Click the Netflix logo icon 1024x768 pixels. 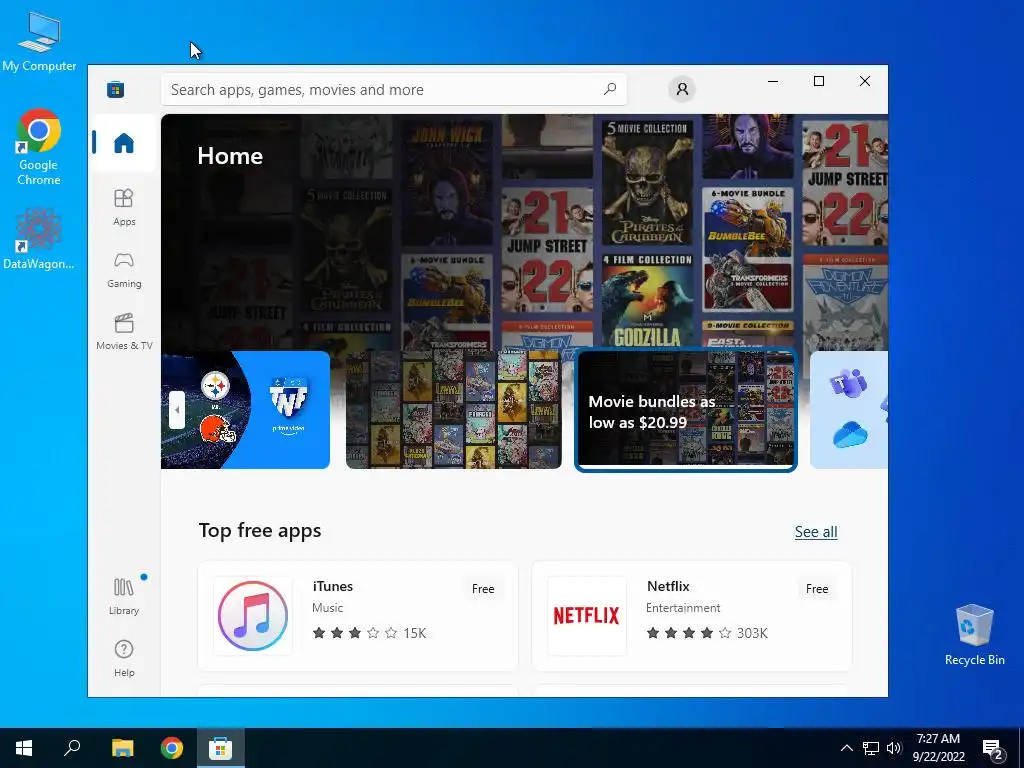[x=586, y=616]
